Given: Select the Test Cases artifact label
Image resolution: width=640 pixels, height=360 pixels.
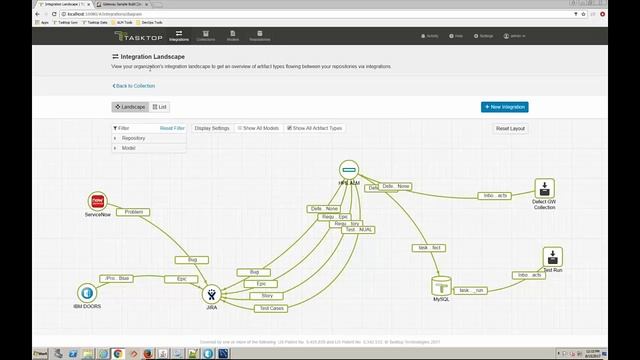Looking at the screenshot, I should tap(271, 309).
